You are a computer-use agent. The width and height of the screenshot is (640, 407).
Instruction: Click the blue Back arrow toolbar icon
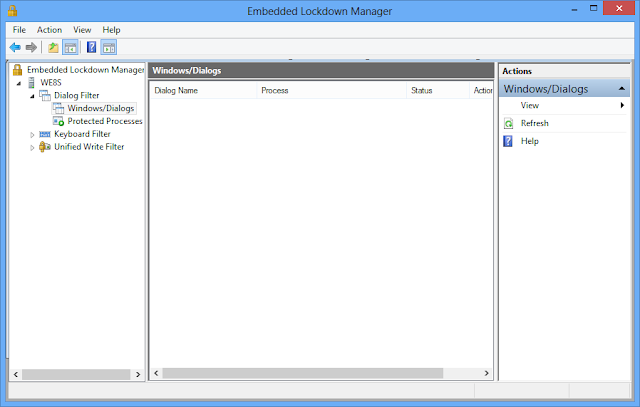click(x=15, y=47)
